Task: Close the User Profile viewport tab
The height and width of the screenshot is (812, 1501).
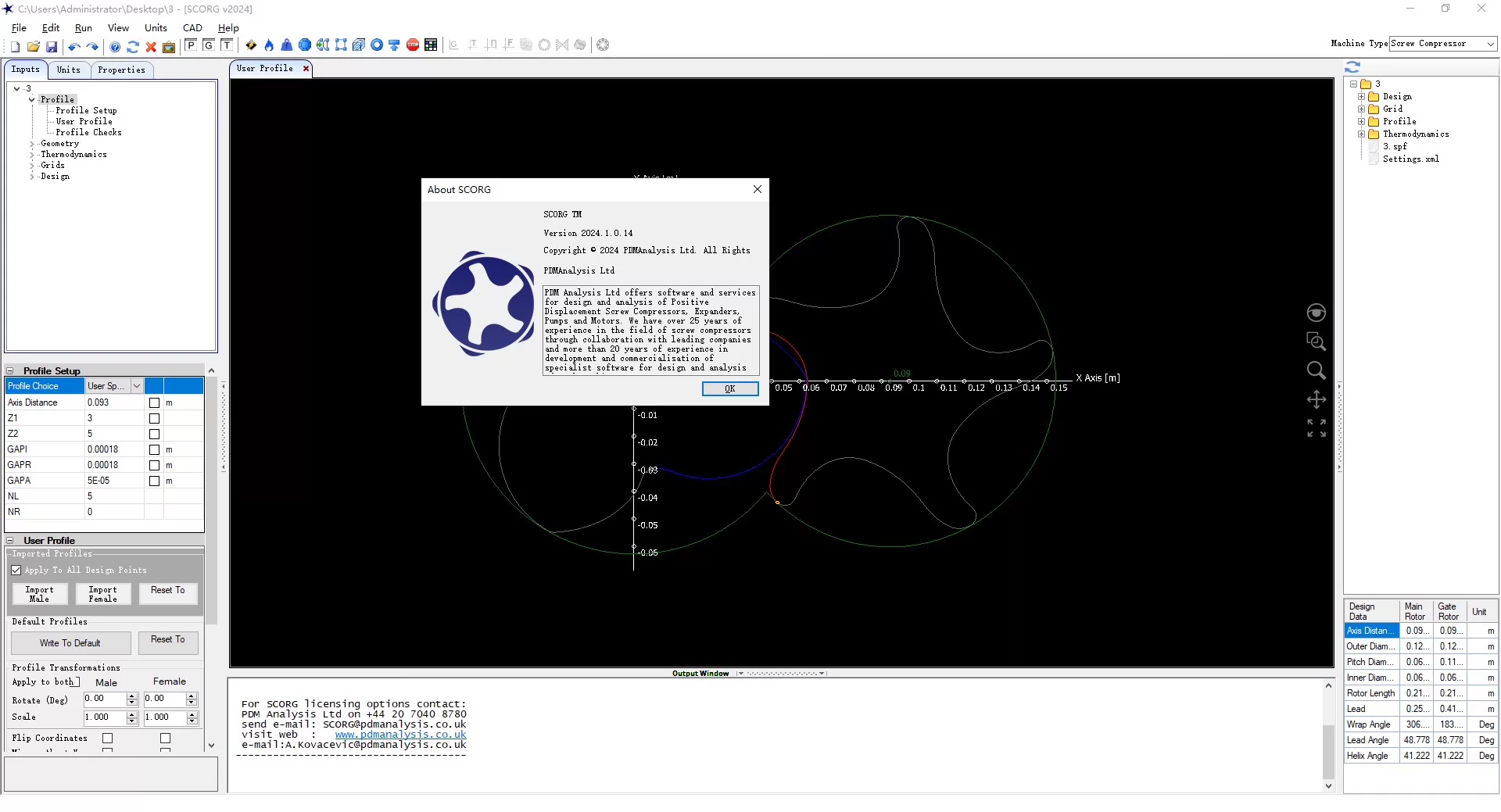Action: coord(306,69)
